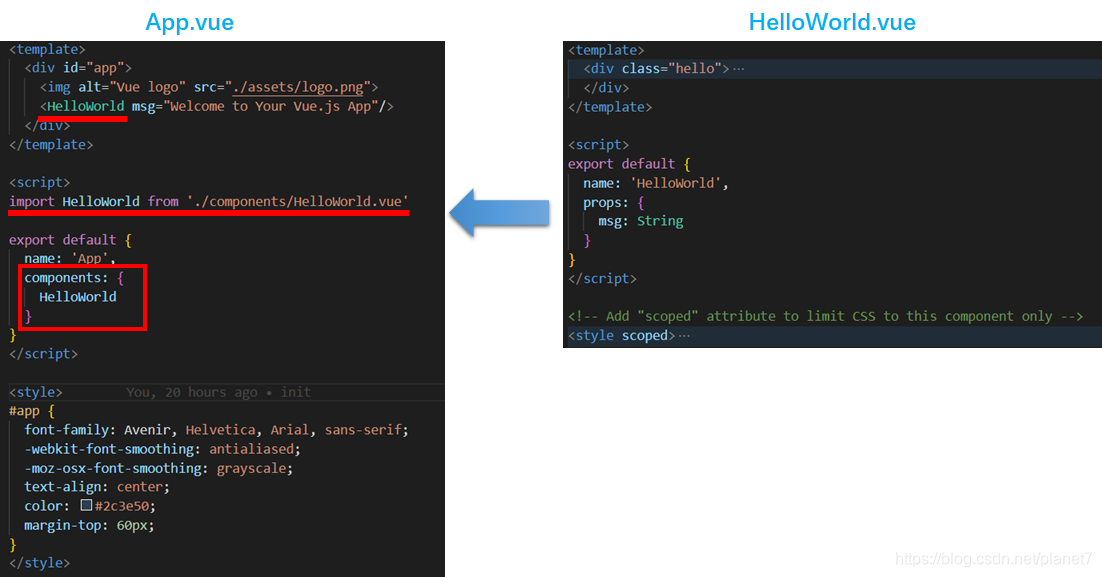Click the font-family declaration line
The image size is (1102, 577).
point(216,430)
